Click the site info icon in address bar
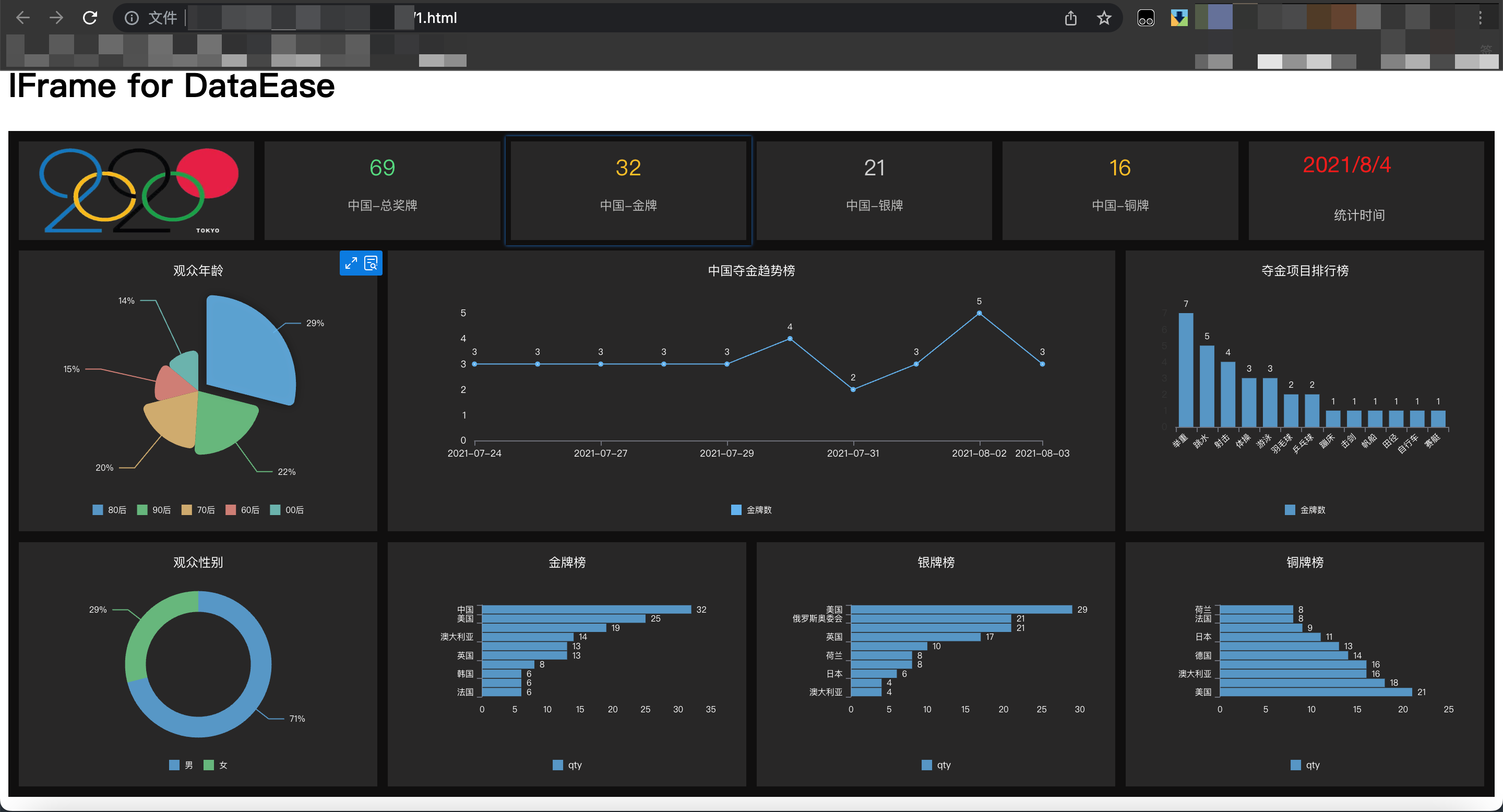The image size is (1503, 812). pos(132,18)
